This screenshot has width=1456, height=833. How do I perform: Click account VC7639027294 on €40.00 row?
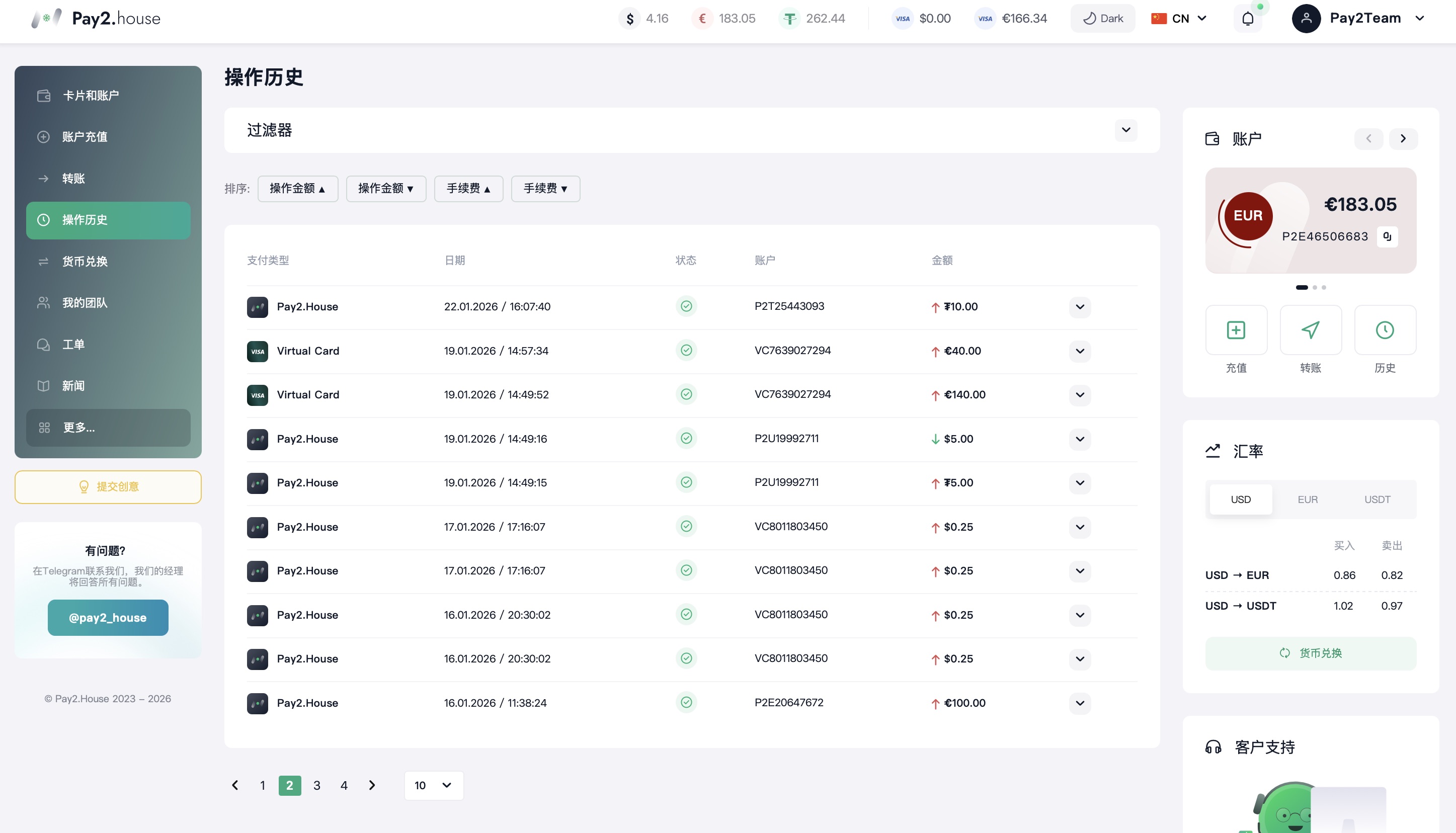tap(792, 350)
